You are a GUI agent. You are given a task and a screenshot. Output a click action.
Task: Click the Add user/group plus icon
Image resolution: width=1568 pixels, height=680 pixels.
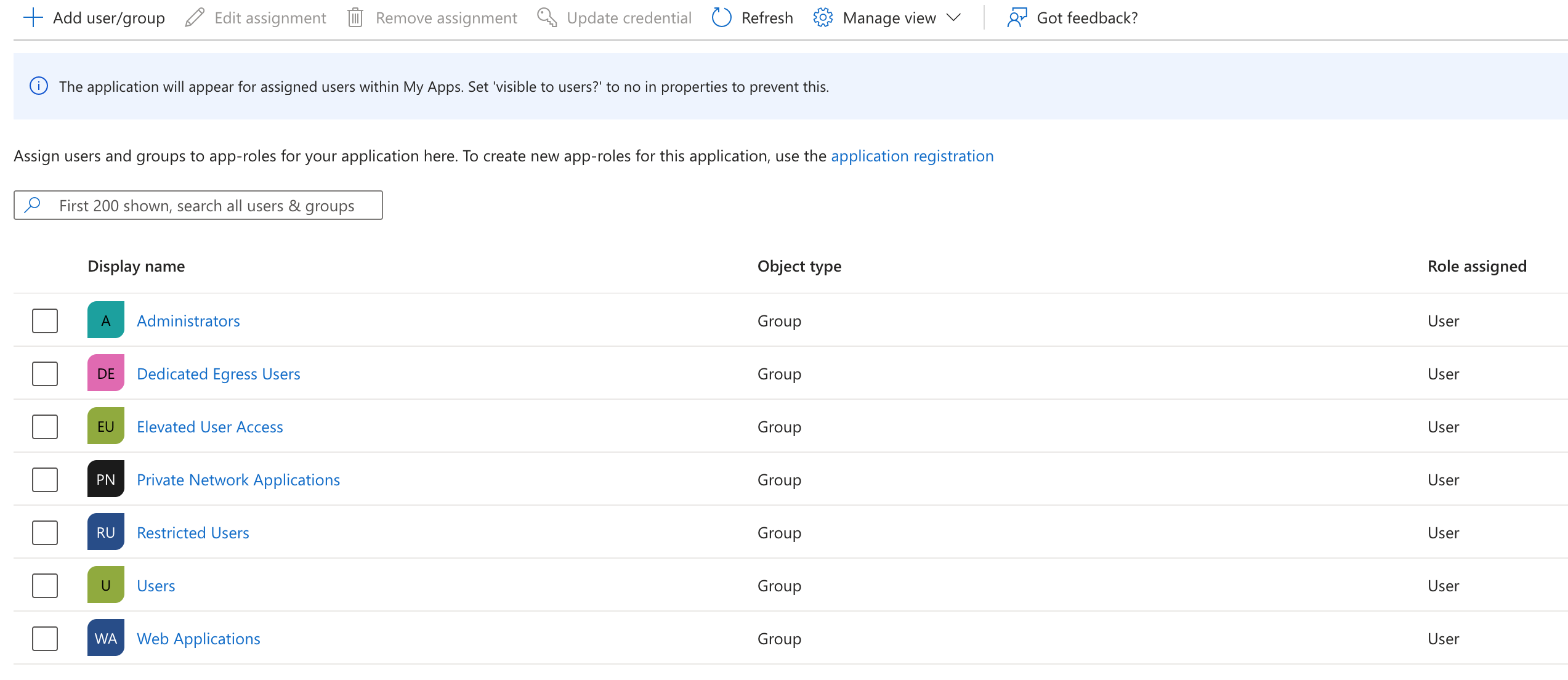pyautogui.click(x=33, y=18)
